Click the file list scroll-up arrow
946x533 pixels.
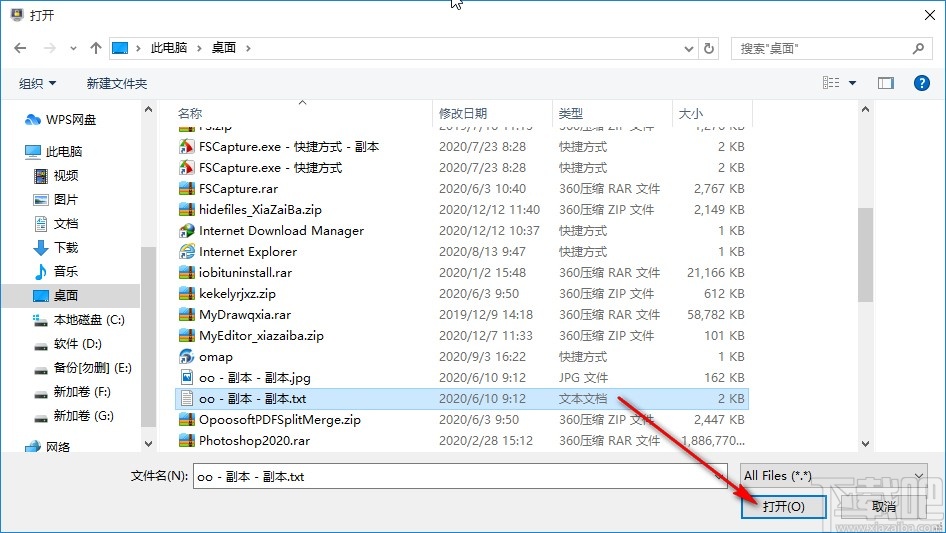(x=865, y=110)
